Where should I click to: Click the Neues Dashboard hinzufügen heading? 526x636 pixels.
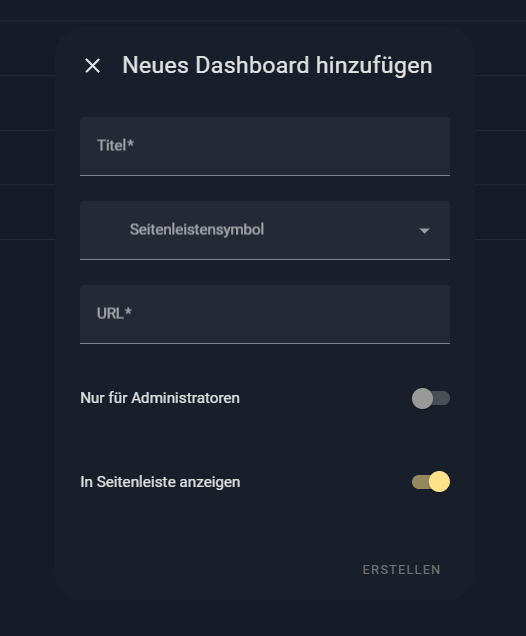[x=277, y=66]
